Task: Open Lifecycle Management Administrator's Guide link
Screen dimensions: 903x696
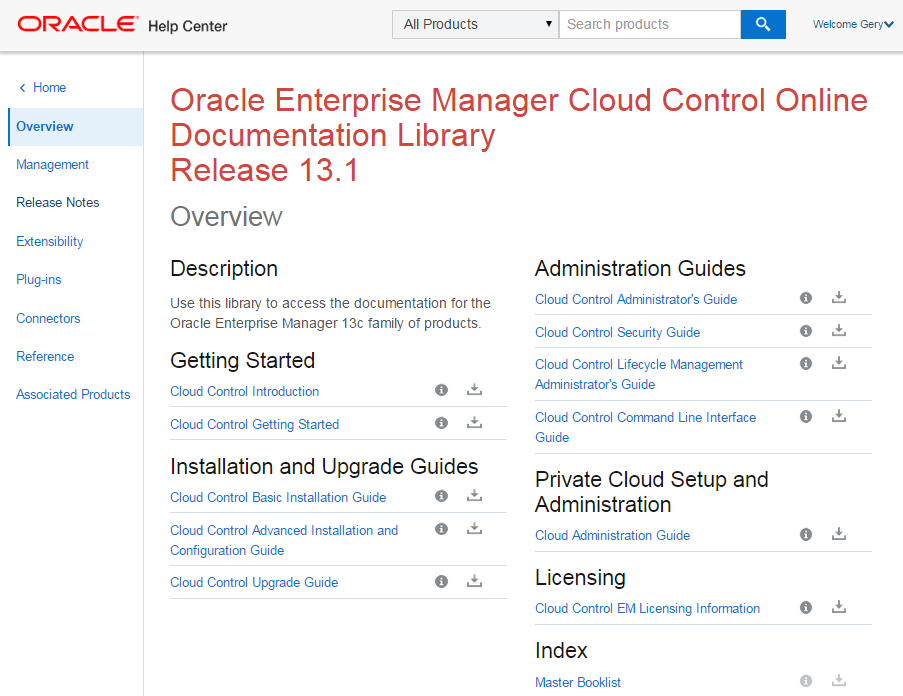Action: click(639, 374)
